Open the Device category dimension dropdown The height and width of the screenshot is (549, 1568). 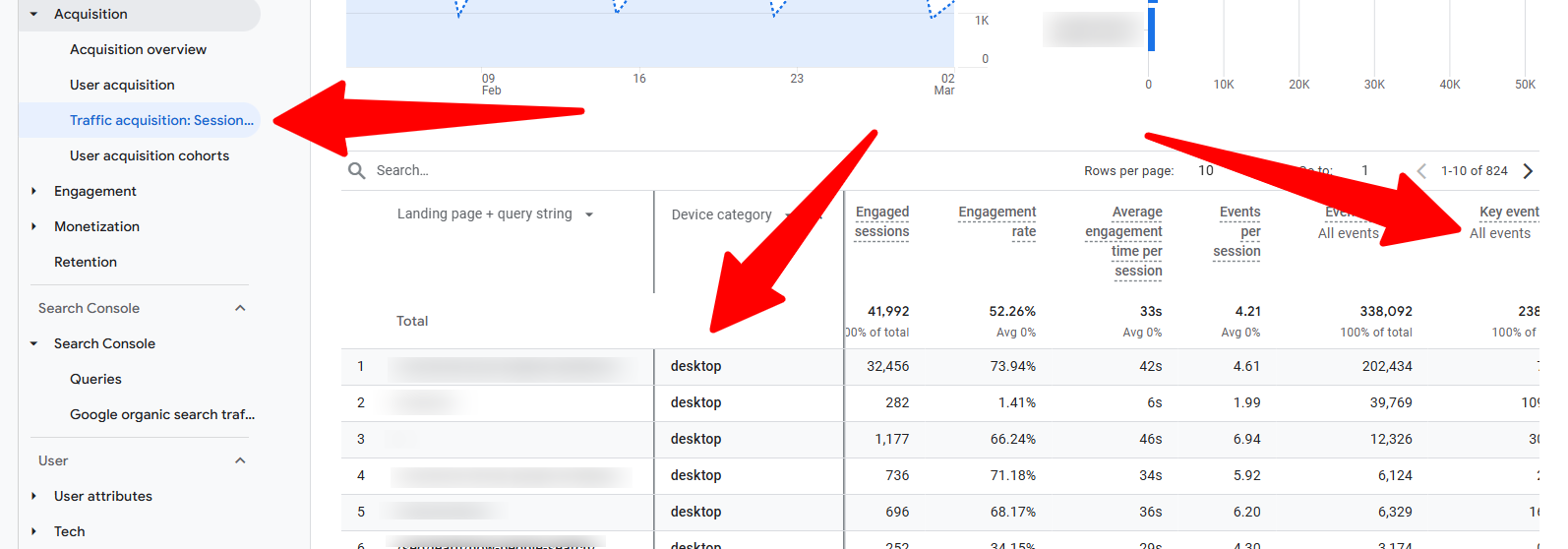click(x=788, y=214)
